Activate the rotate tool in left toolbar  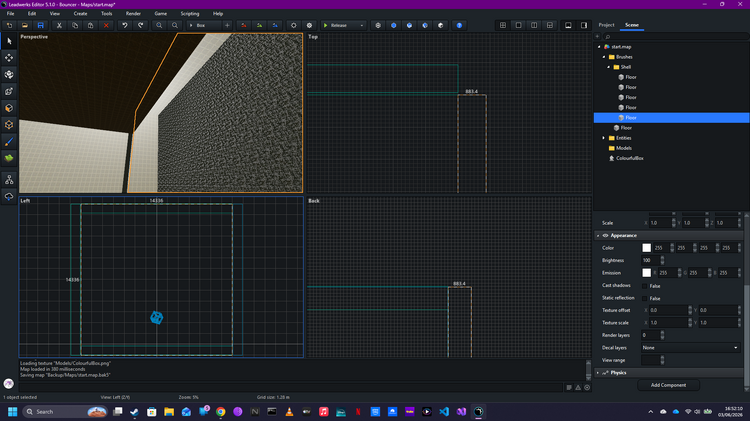(x=9, y=75)
